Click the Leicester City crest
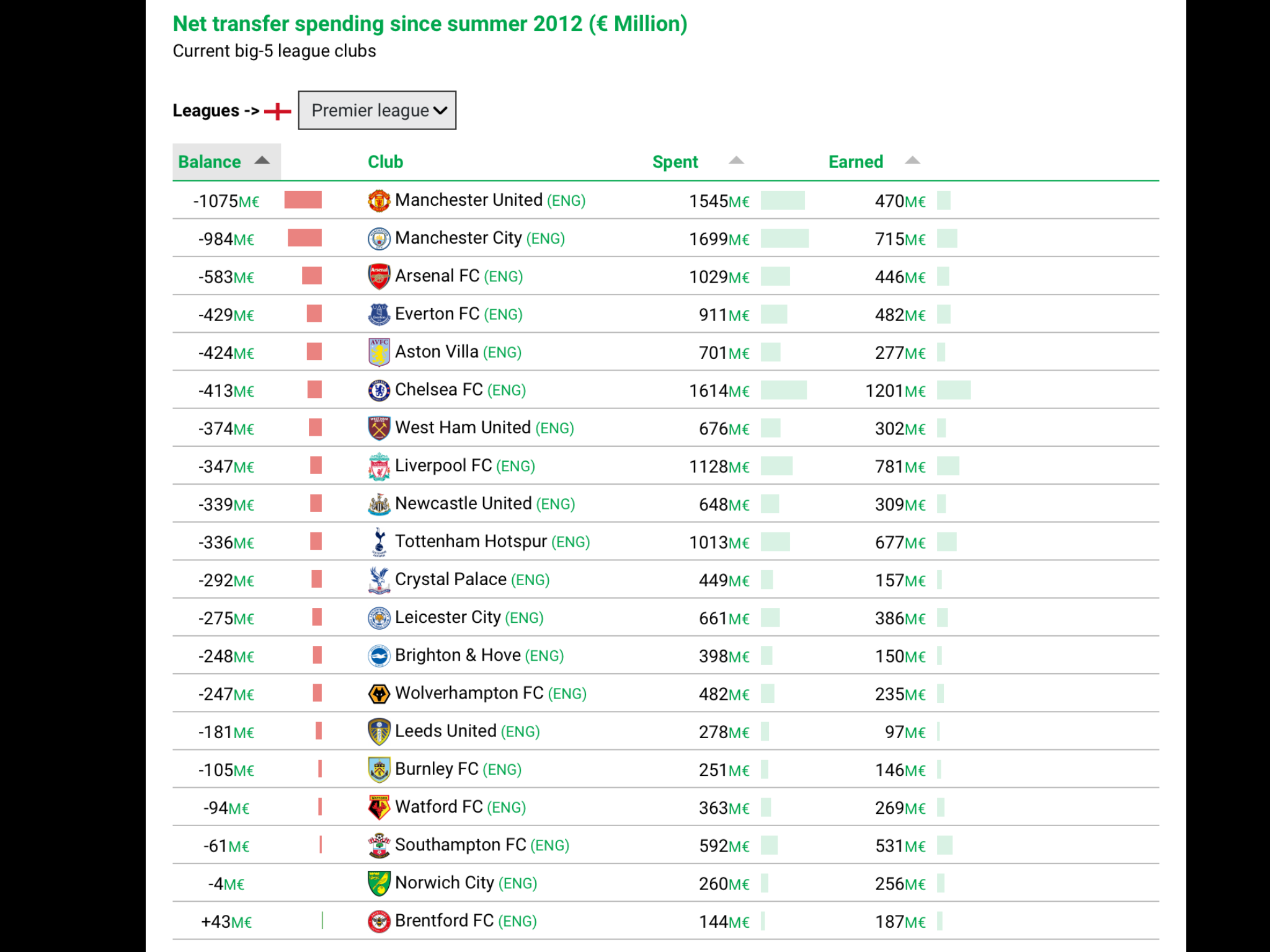The width and height of the screenshot is (1270, 952). click(x=379, y=618)
